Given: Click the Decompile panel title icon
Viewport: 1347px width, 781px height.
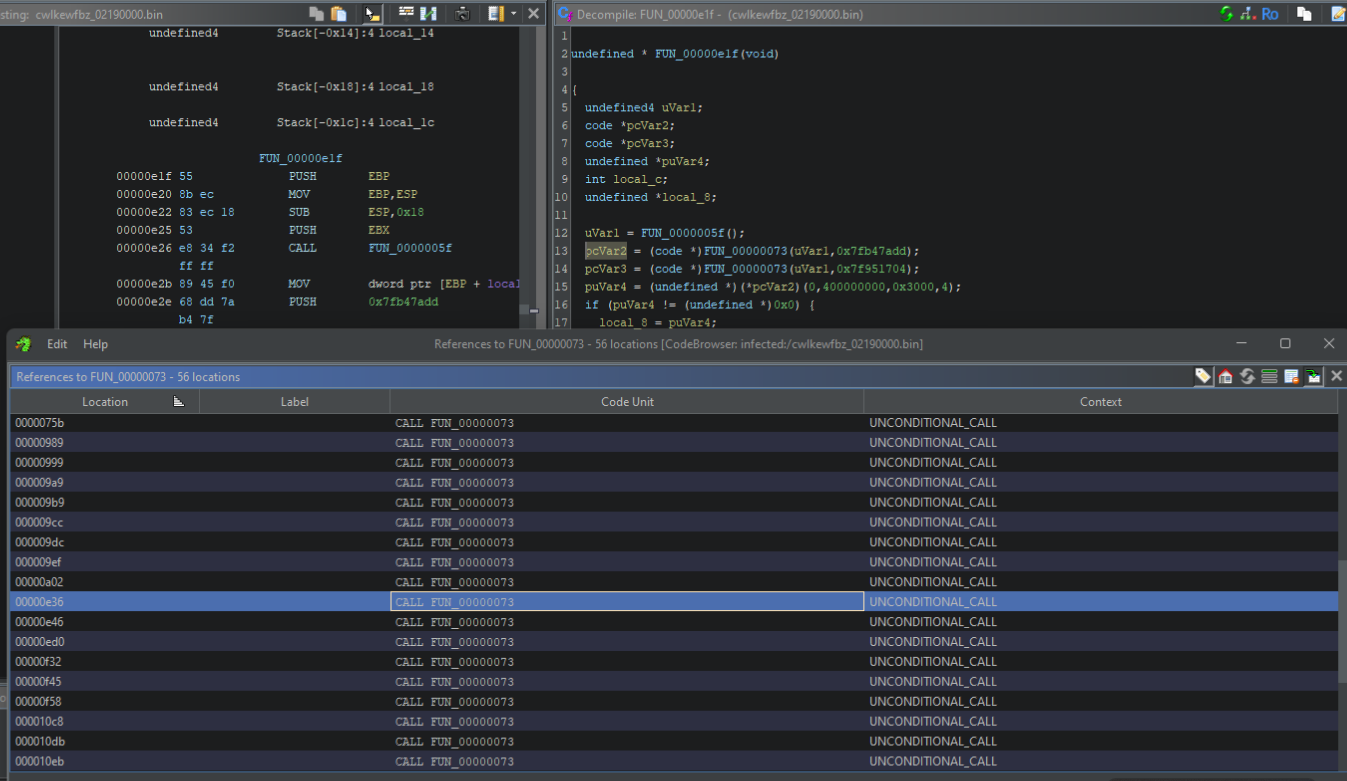Looking at the screenshot, I should 565,14.
